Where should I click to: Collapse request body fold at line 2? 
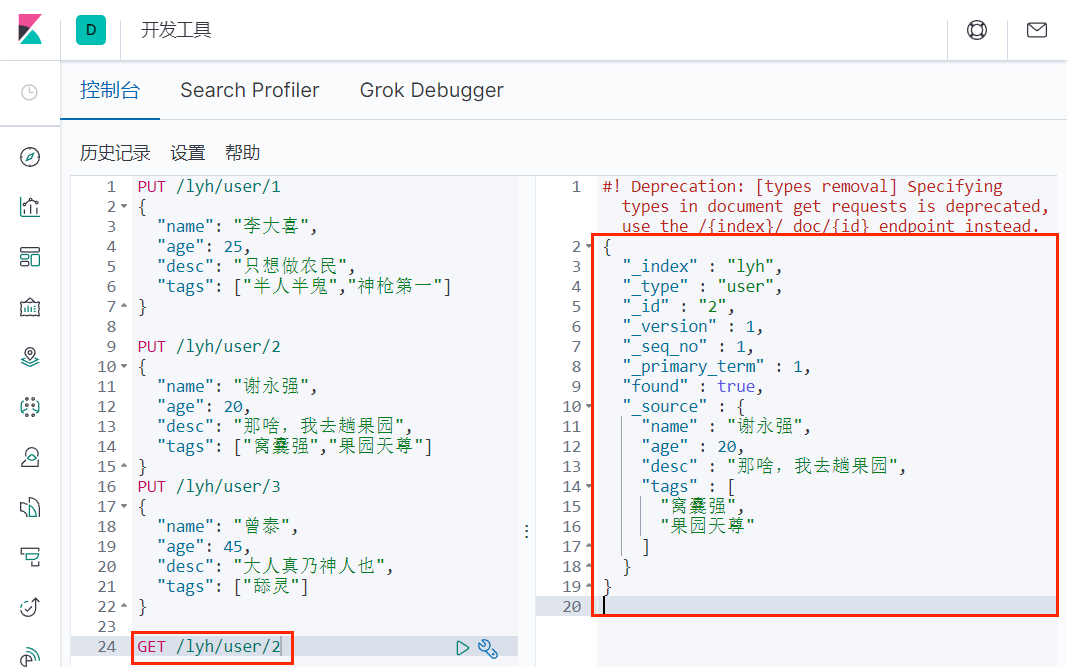pyautogui.click(x=124, y=206)
